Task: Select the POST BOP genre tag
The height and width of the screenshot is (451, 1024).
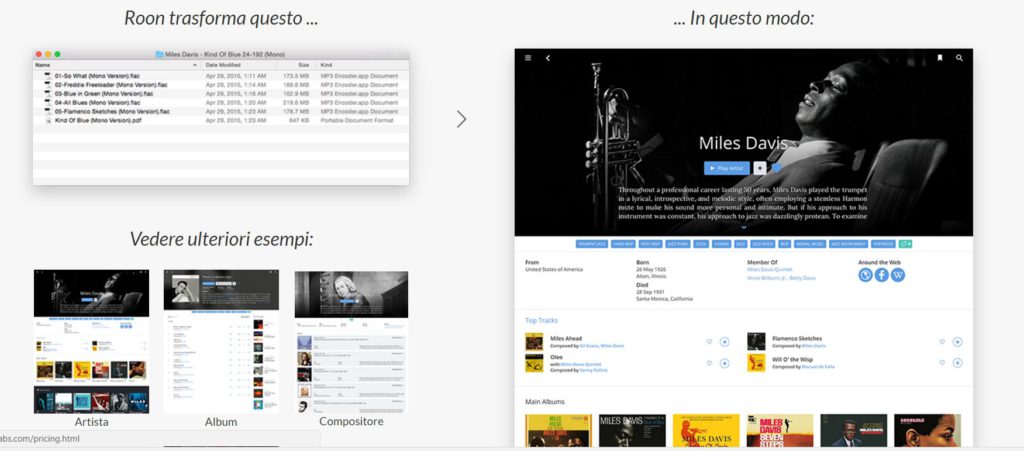Action: (650, 244)
